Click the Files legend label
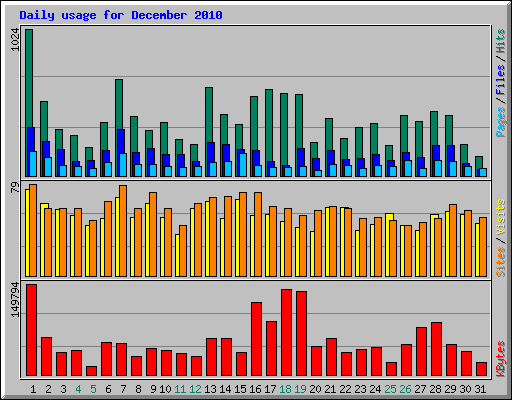The height and width of the screenshot is (400, 512). pyautogui.click(x=501, y=80)
